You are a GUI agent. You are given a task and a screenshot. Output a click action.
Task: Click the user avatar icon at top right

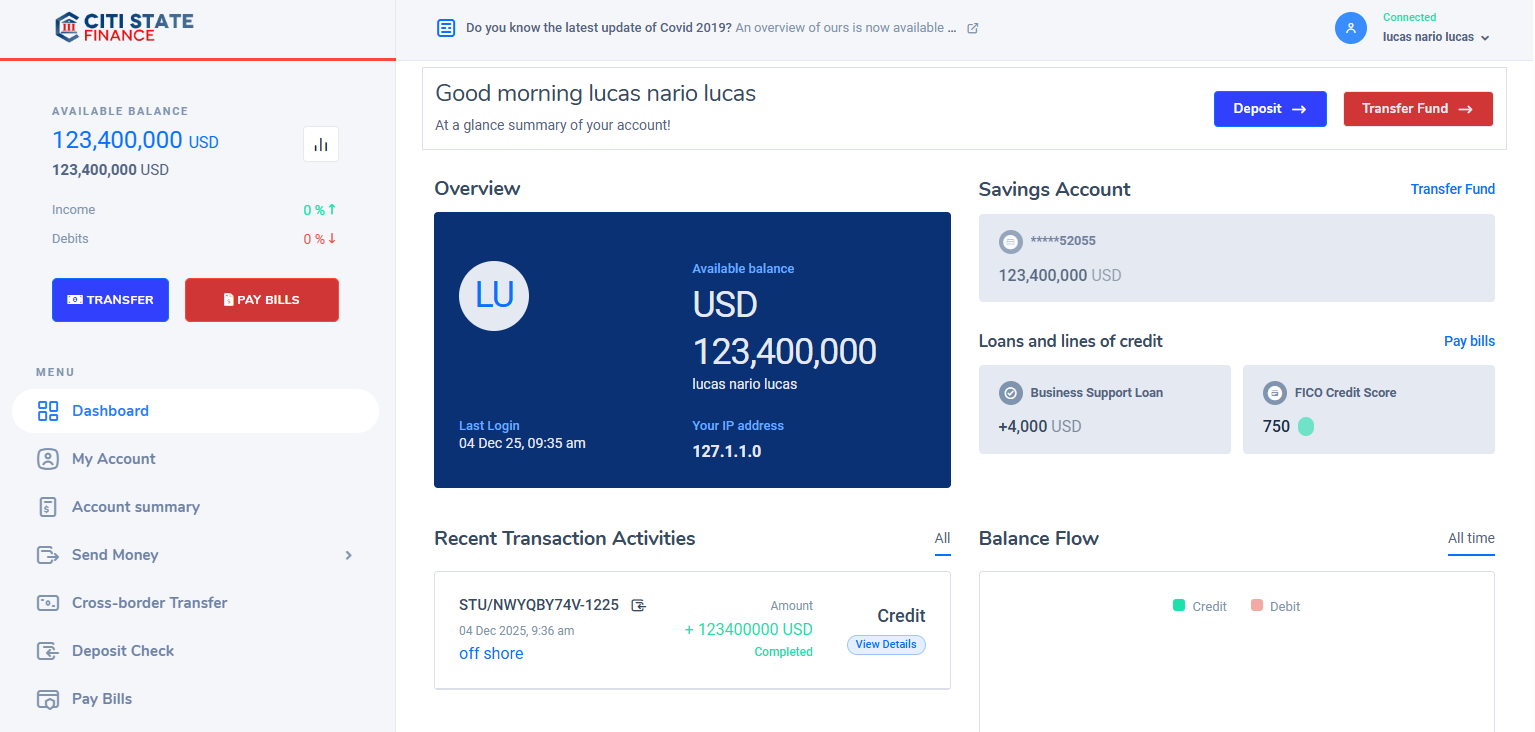coord(1350,28)
